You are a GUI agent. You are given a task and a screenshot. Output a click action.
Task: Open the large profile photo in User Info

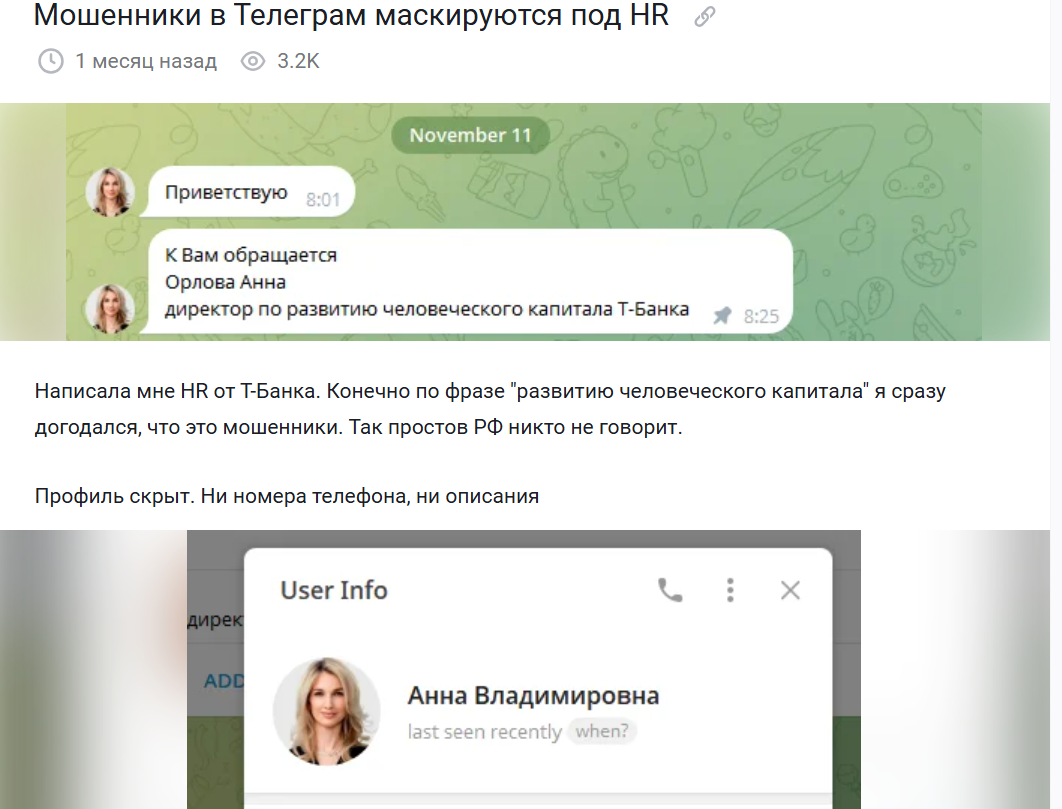point(326,711)
